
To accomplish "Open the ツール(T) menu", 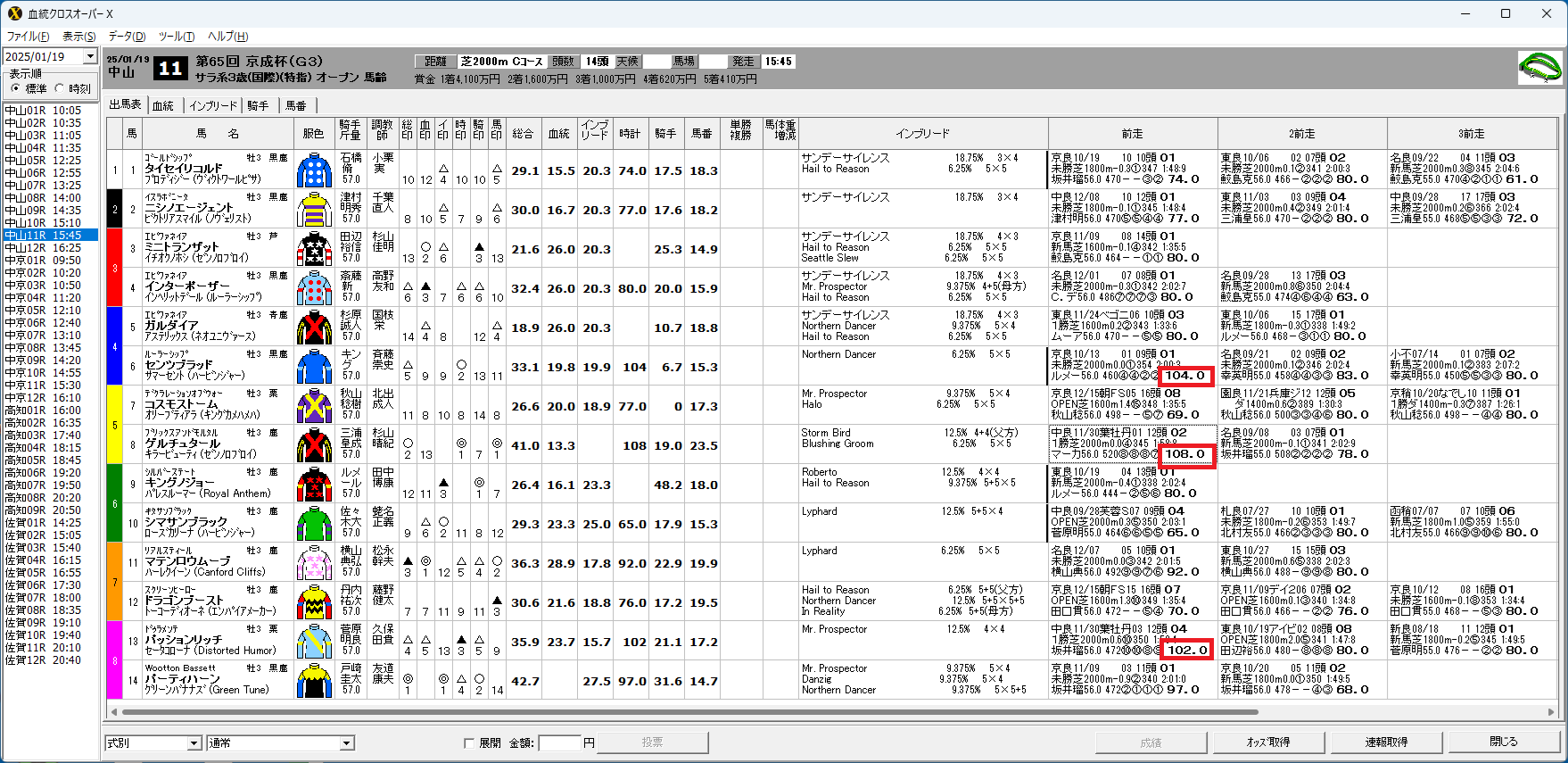I will pyautogui.click(x=176, y=37).
